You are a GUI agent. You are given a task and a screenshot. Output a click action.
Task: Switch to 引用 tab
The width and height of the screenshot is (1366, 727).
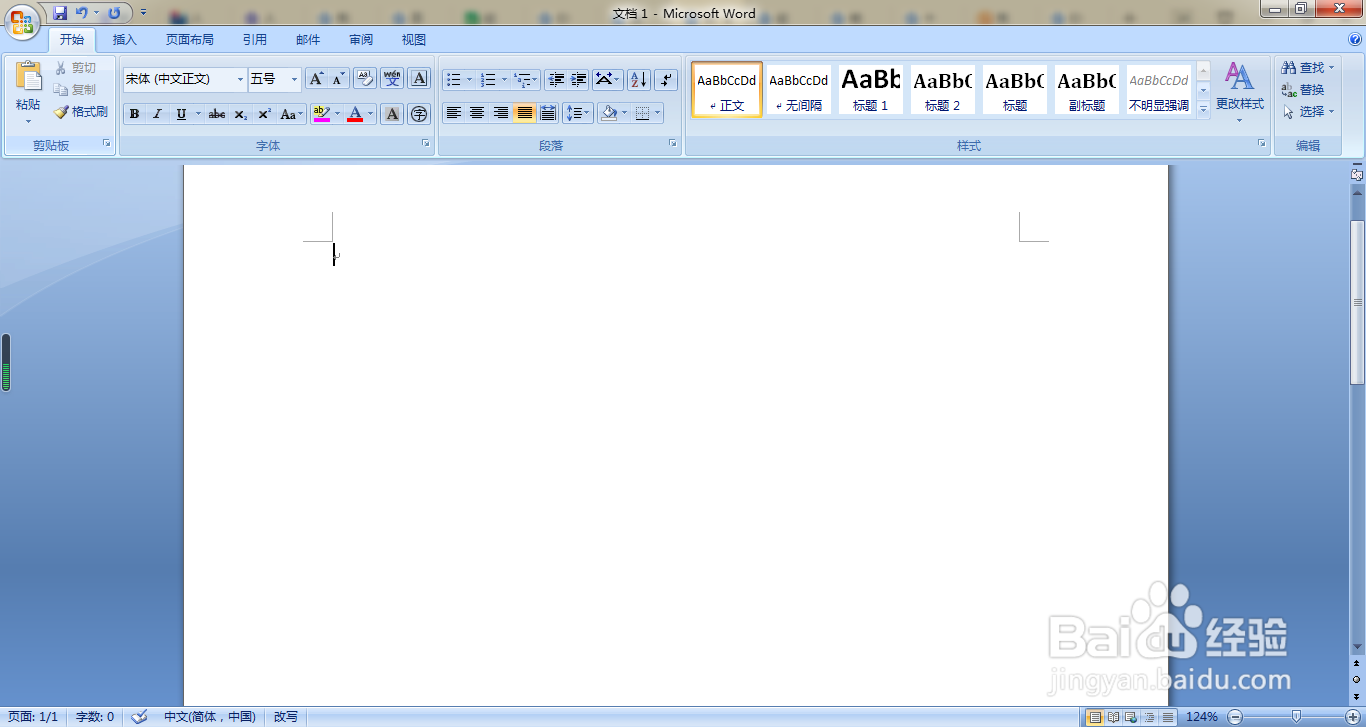(255, 40)
